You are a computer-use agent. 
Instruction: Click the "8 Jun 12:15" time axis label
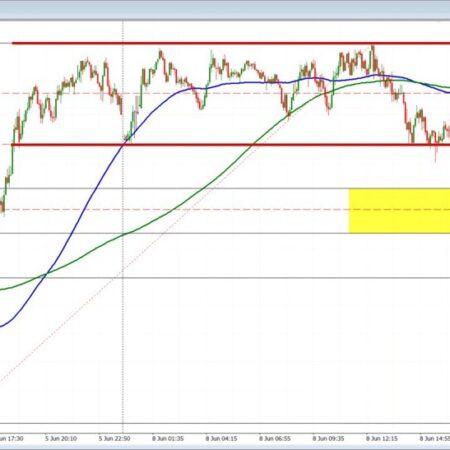pyautogui.click(x=382, y=438)
